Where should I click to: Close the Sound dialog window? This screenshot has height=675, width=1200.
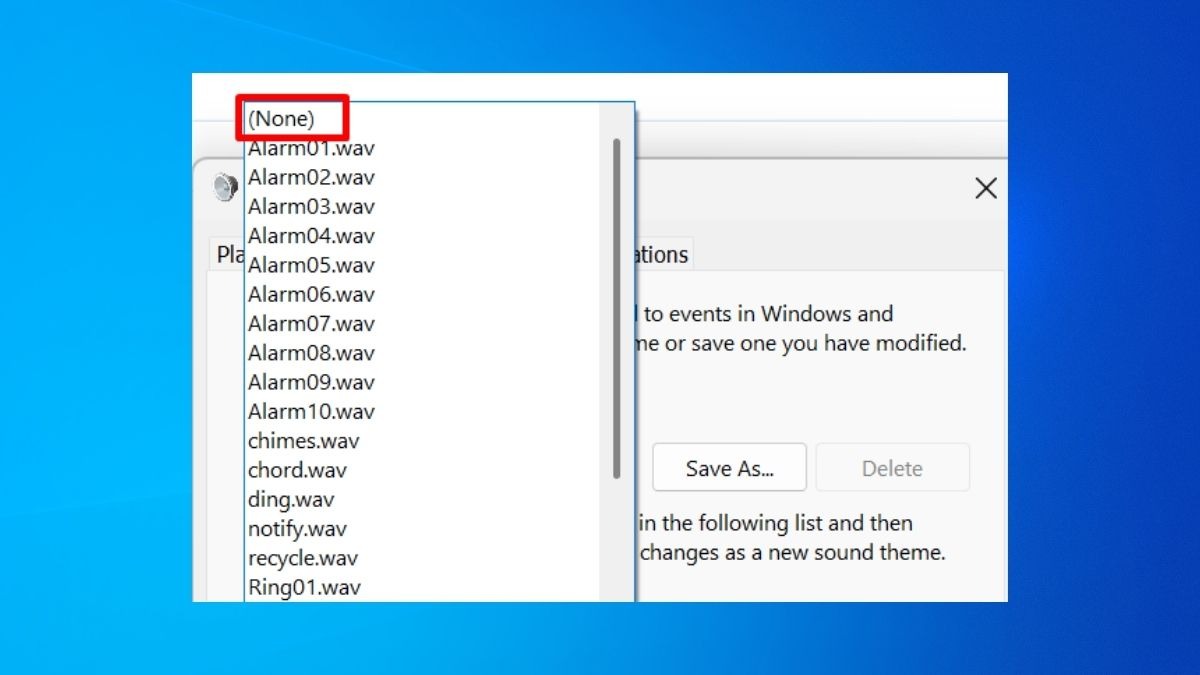click(985, 188)
